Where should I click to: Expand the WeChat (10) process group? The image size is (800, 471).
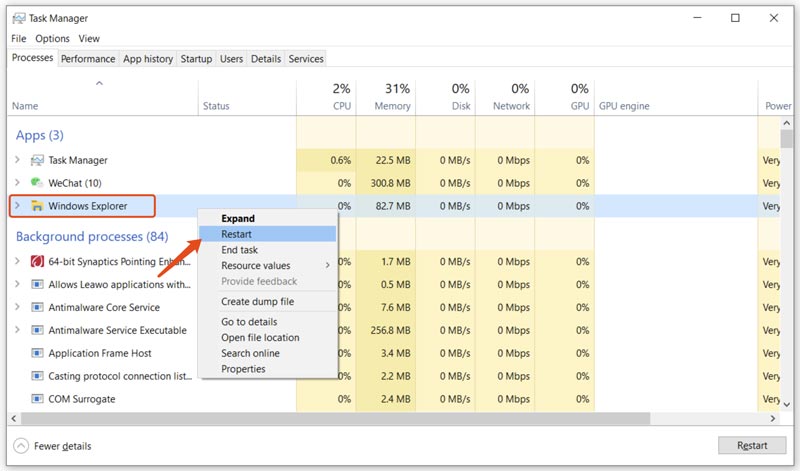pos(17,183)
